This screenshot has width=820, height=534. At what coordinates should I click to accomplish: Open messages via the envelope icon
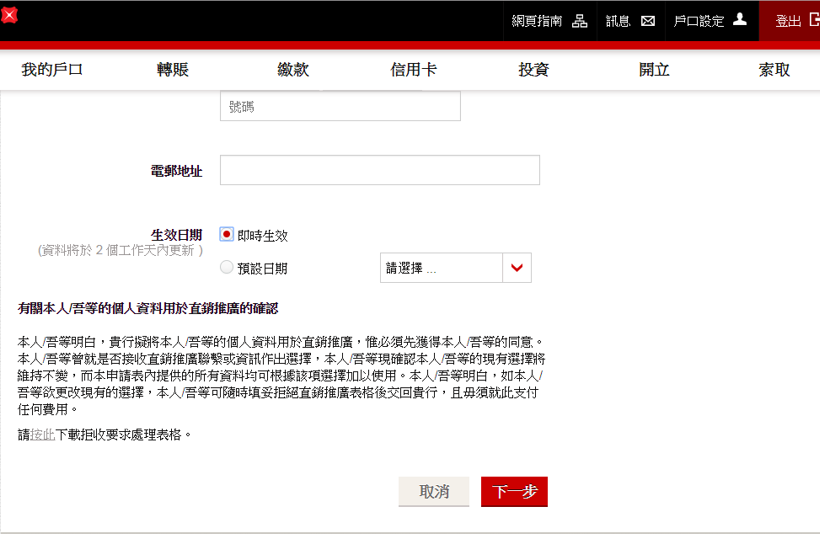[x=648, y=21]
